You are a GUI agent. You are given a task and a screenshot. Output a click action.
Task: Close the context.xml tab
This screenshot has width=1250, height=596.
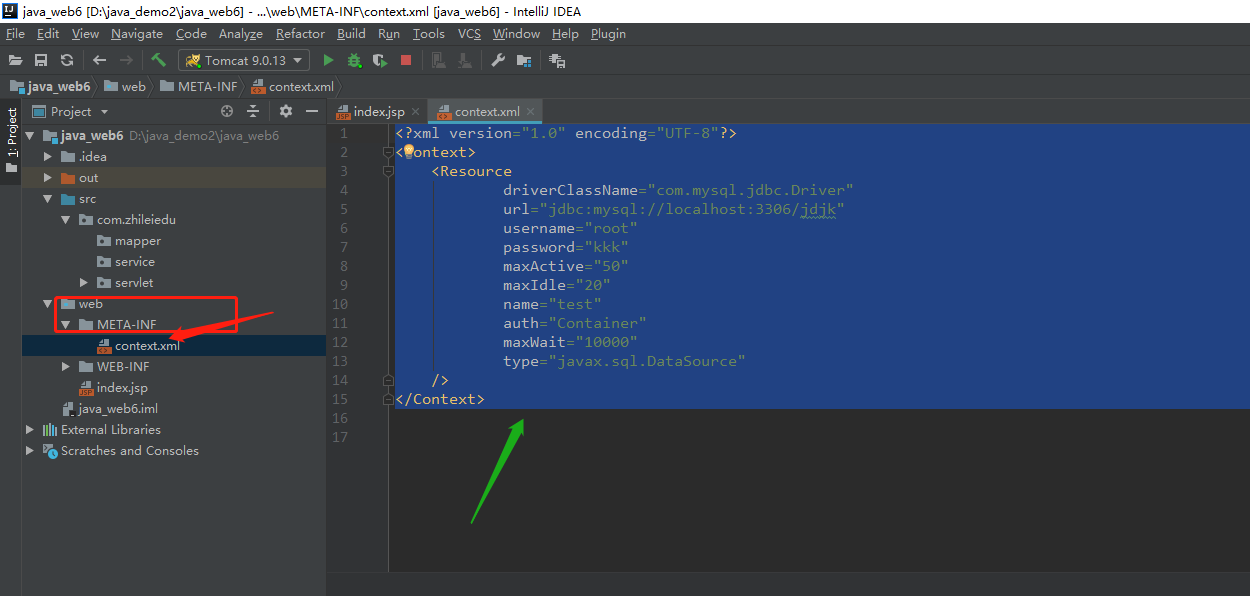(531, 112)
